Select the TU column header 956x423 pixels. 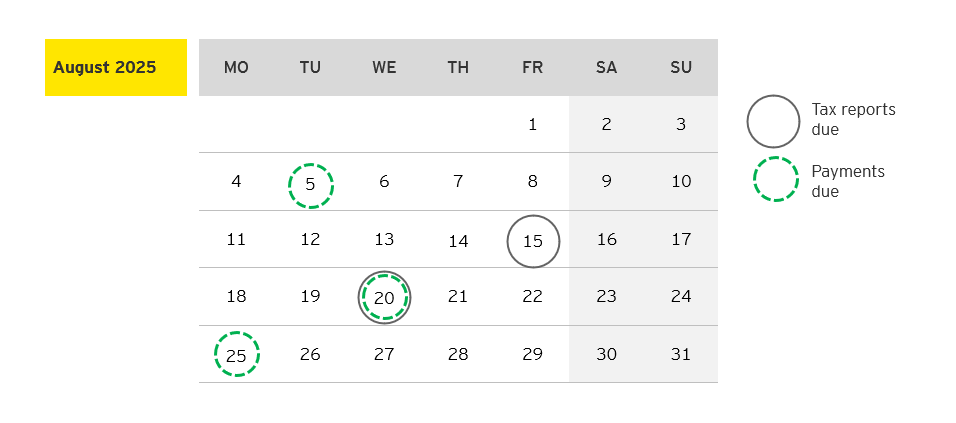(310, 68)
